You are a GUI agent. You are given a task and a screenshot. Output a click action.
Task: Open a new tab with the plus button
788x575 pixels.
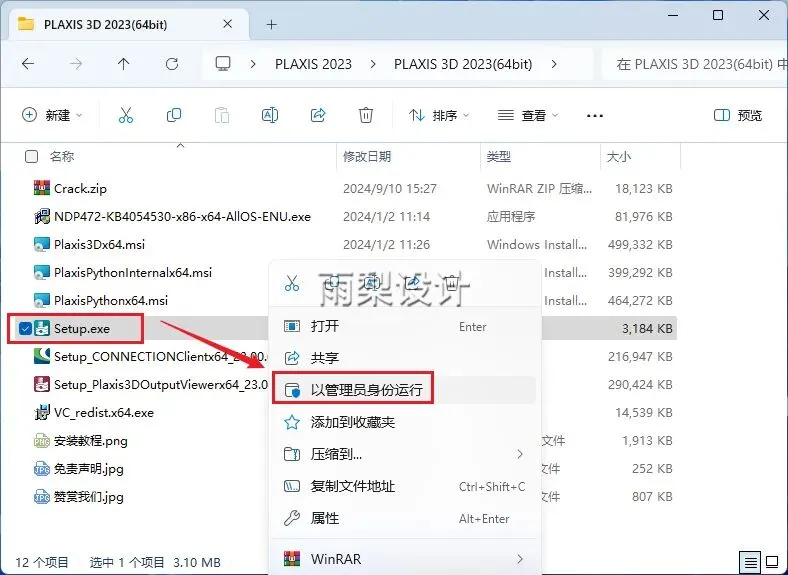point(272,24)
